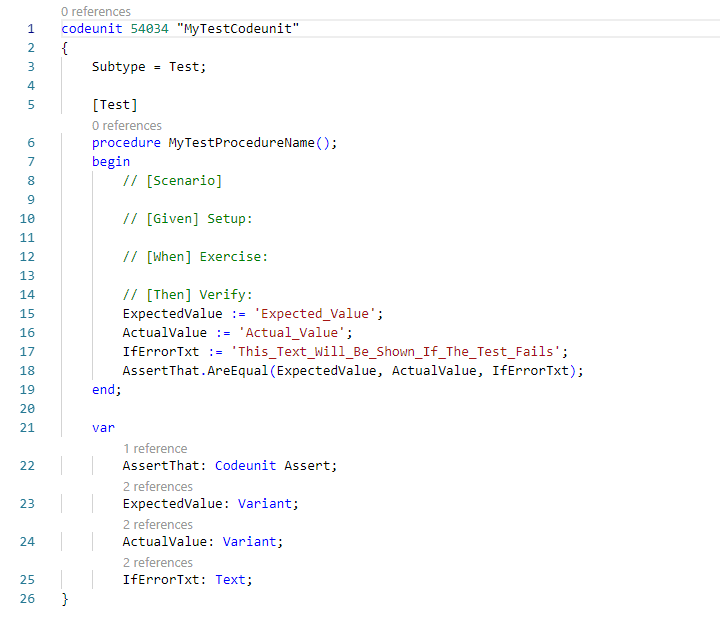Screen dimensions: 720x632
Task: Click the // [Then] Verify: comment
Action: 188,295
